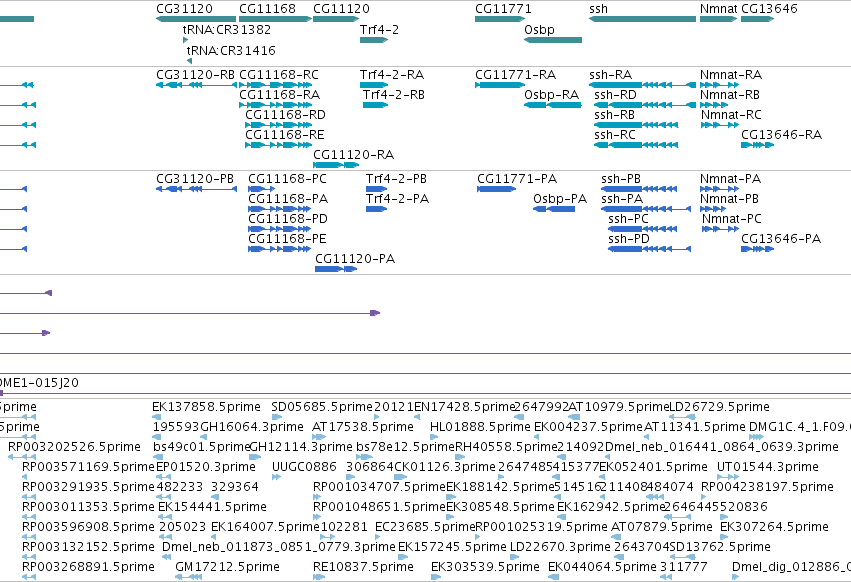Select transcript CG11771-RA
This screenshot has width=851, height=582.
coord(516,74)
